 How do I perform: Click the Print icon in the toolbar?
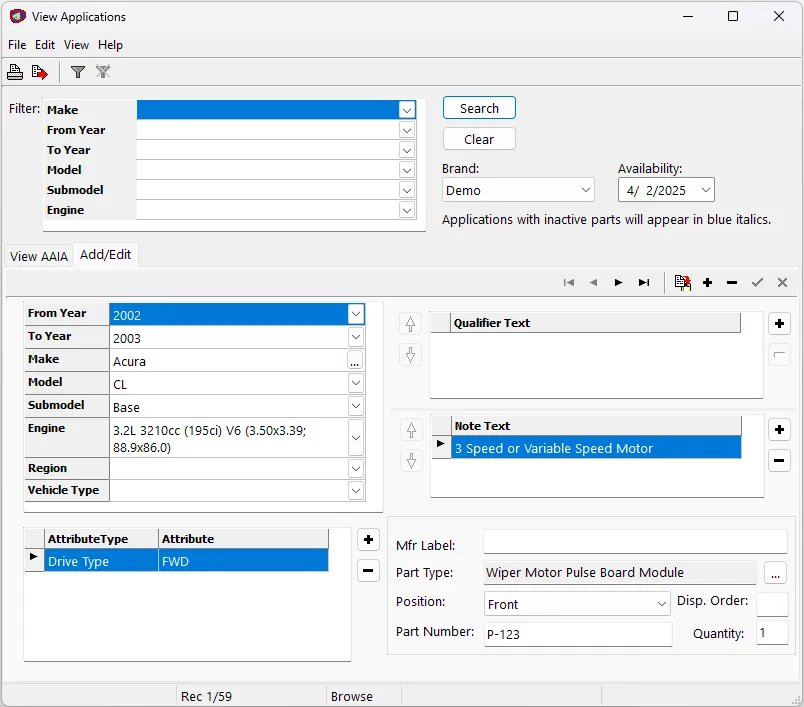pyautogui.click(x=15, y=72)
